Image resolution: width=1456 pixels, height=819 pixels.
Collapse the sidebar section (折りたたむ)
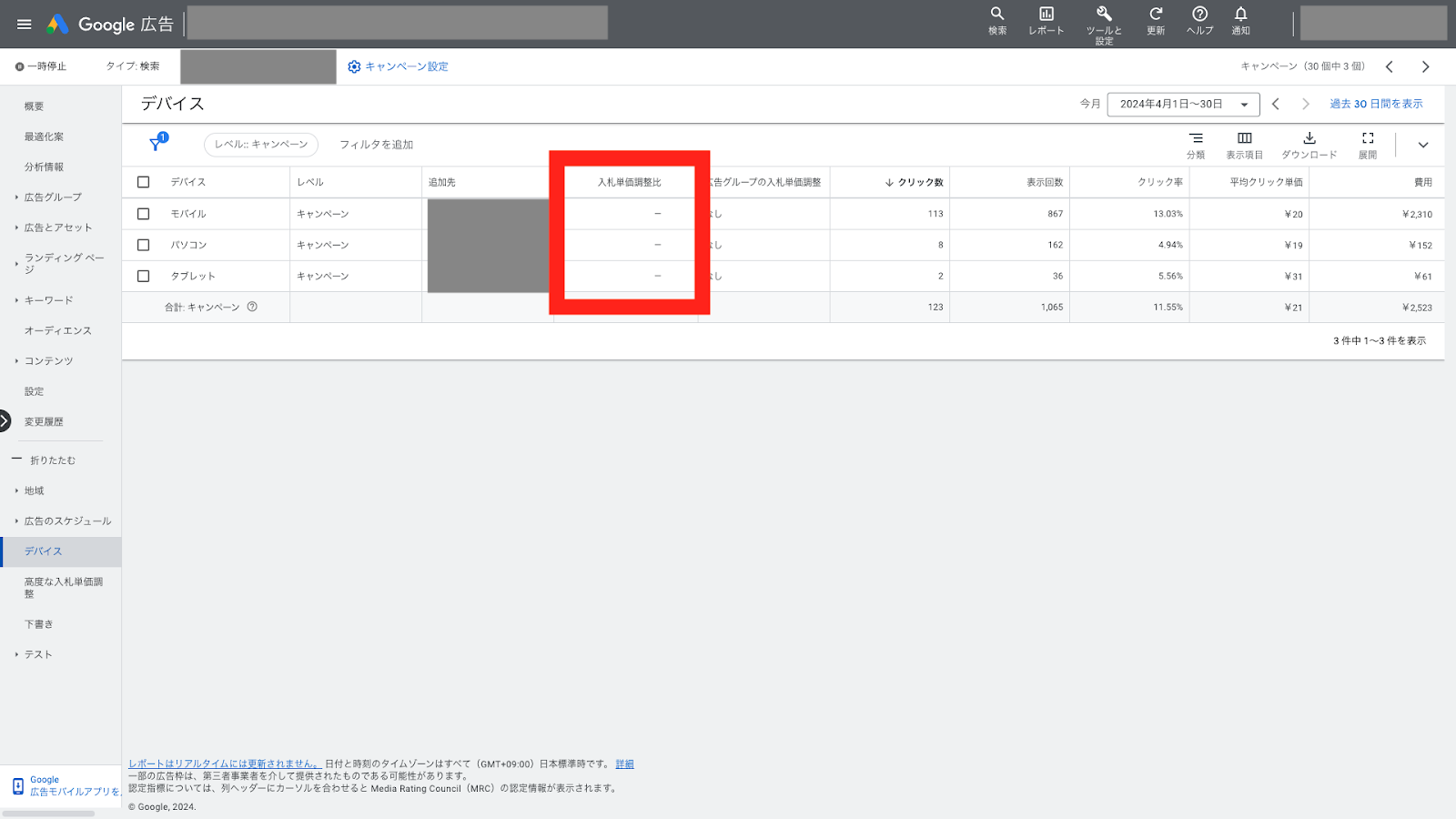click(x=44, y=460)
